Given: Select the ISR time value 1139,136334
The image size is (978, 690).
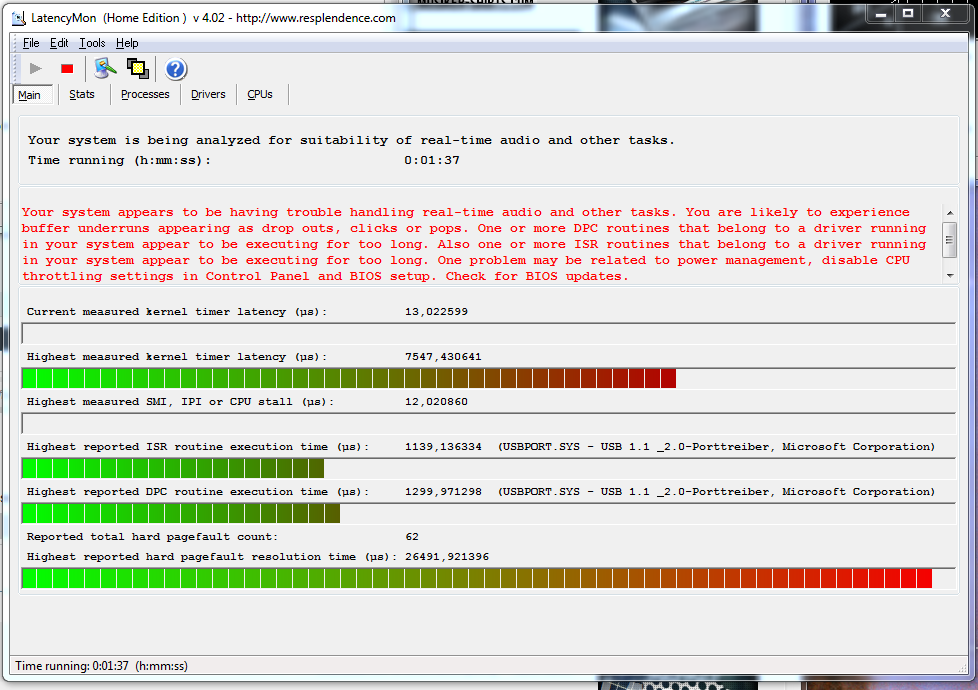Looking at the screenshot, I should click(443, 446).
